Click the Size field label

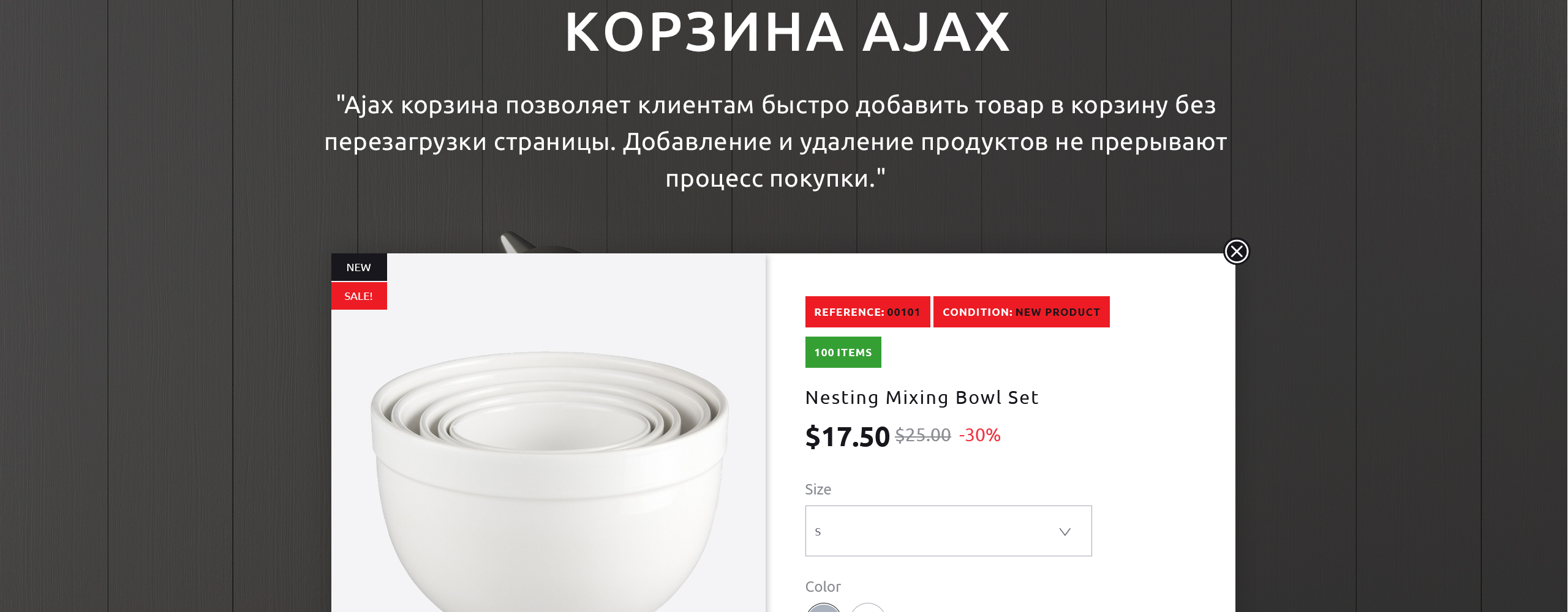(x=818, y=490)
